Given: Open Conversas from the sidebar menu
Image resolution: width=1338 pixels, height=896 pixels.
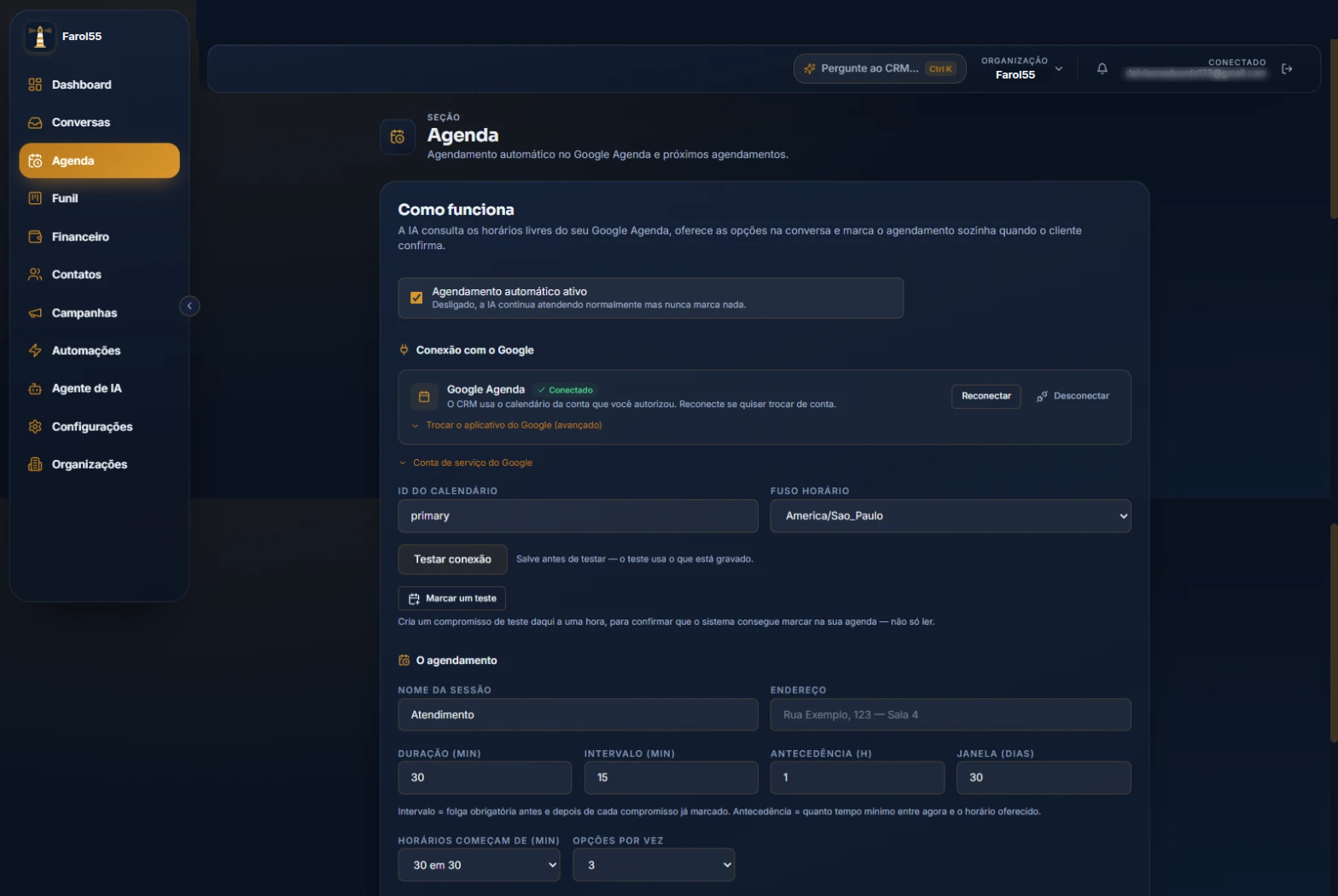Looking at the screenshot, I should coord(99,123).
